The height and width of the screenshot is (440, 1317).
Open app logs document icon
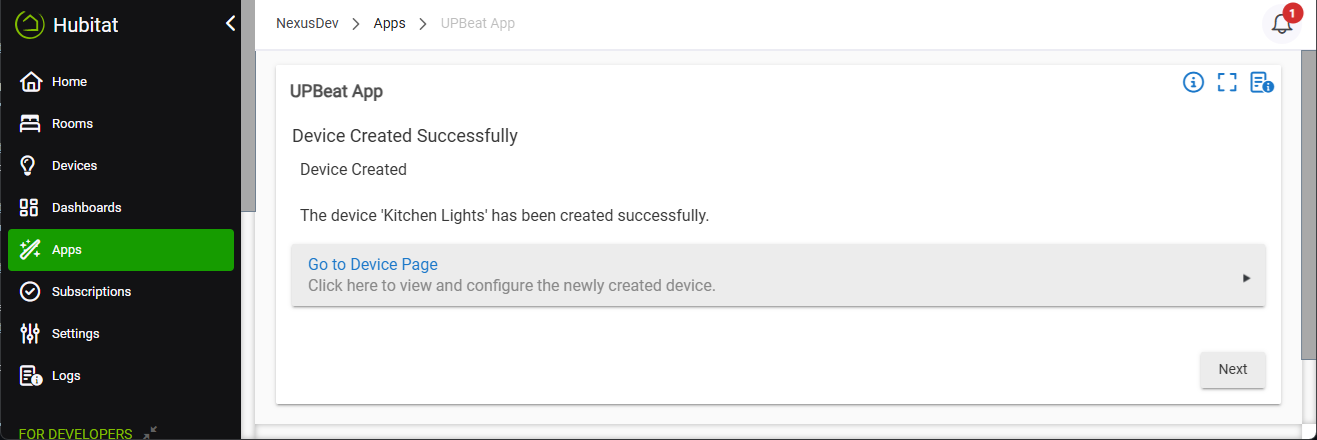(1261, 83)
